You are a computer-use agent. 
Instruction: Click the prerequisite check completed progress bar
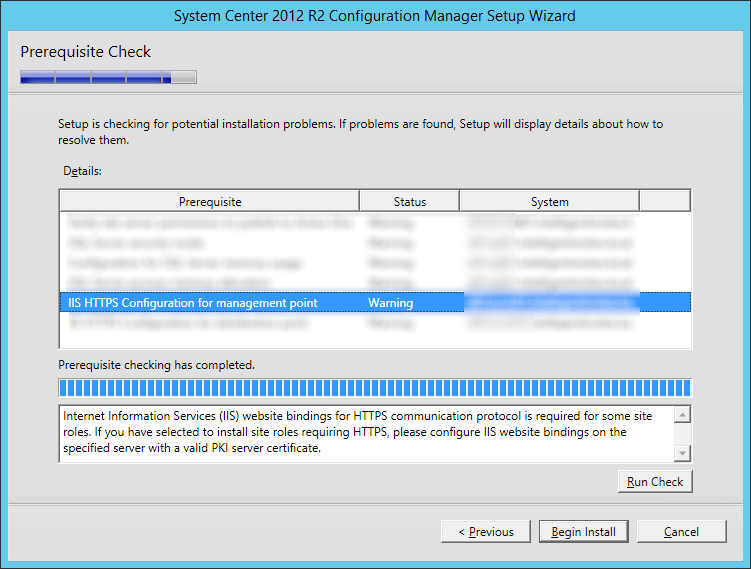[x=375, y=388]
